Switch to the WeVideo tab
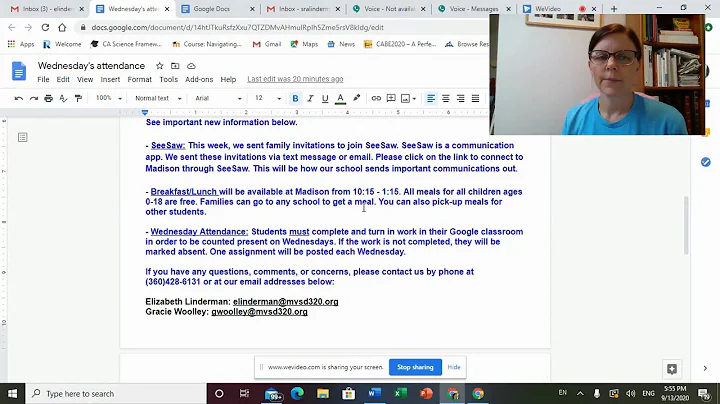The image size is (720, 404). tap(559, 9)
